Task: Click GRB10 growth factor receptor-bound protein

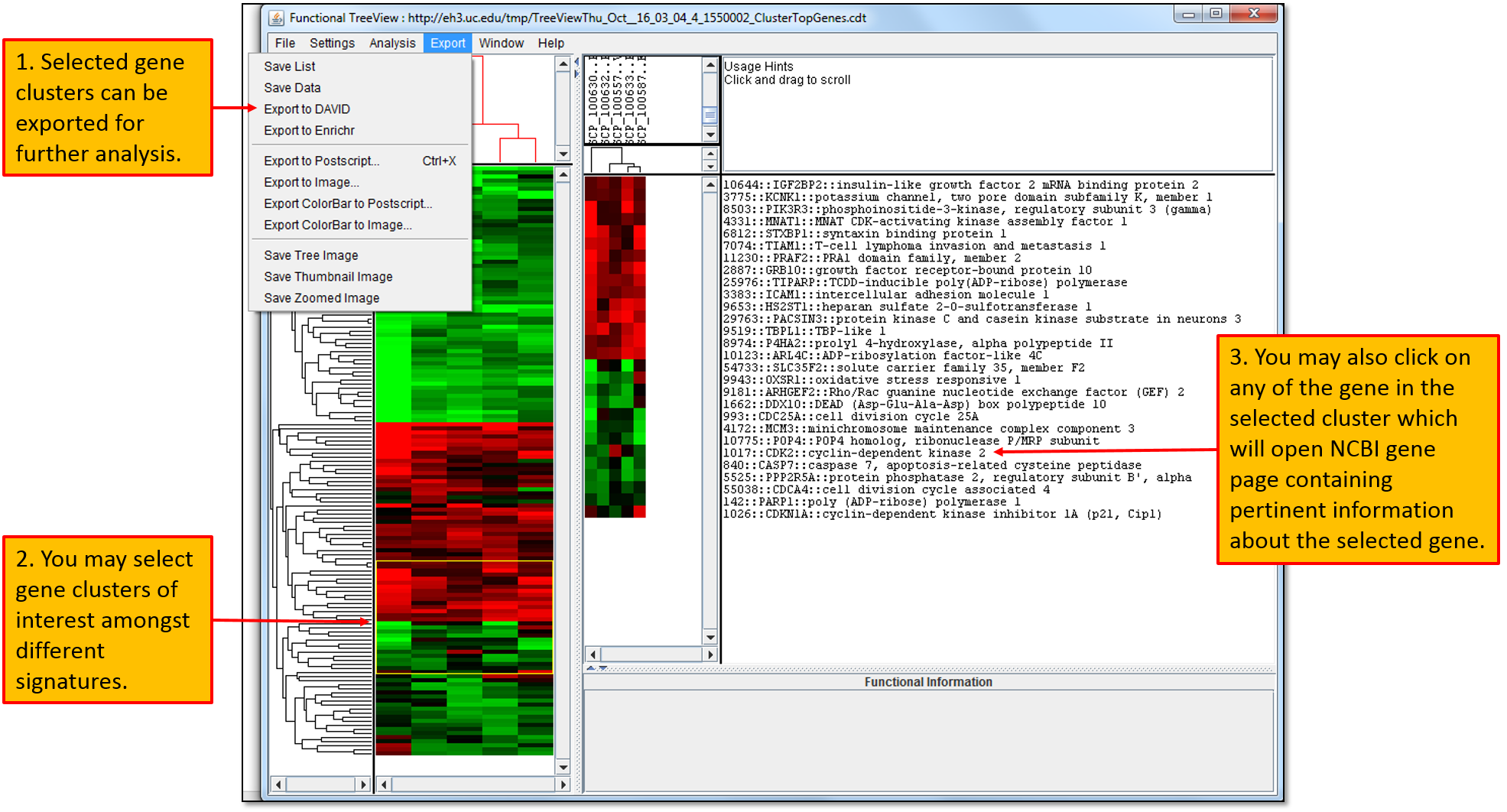Action: pyautogui.click(x=907, y=271)
